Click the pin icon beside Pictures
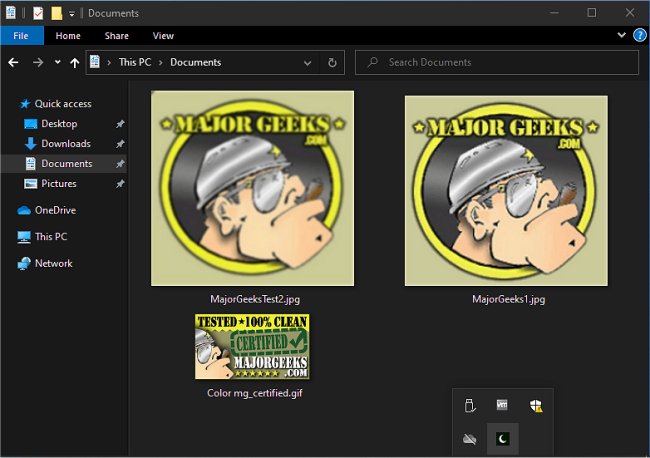Viewport: 650px width, 458px height. pos(120,184)
